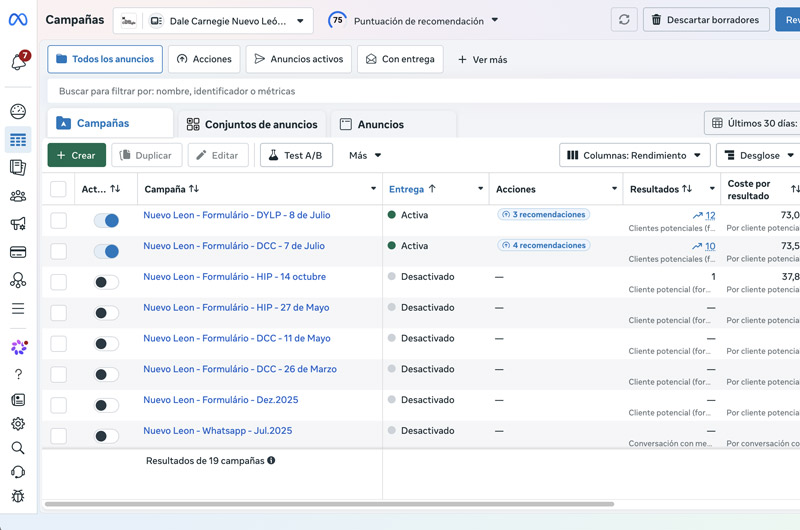The height and width of the screenshot is (530, 800).
Task: Click the Meta logo icon
Action: pos(18,20)
